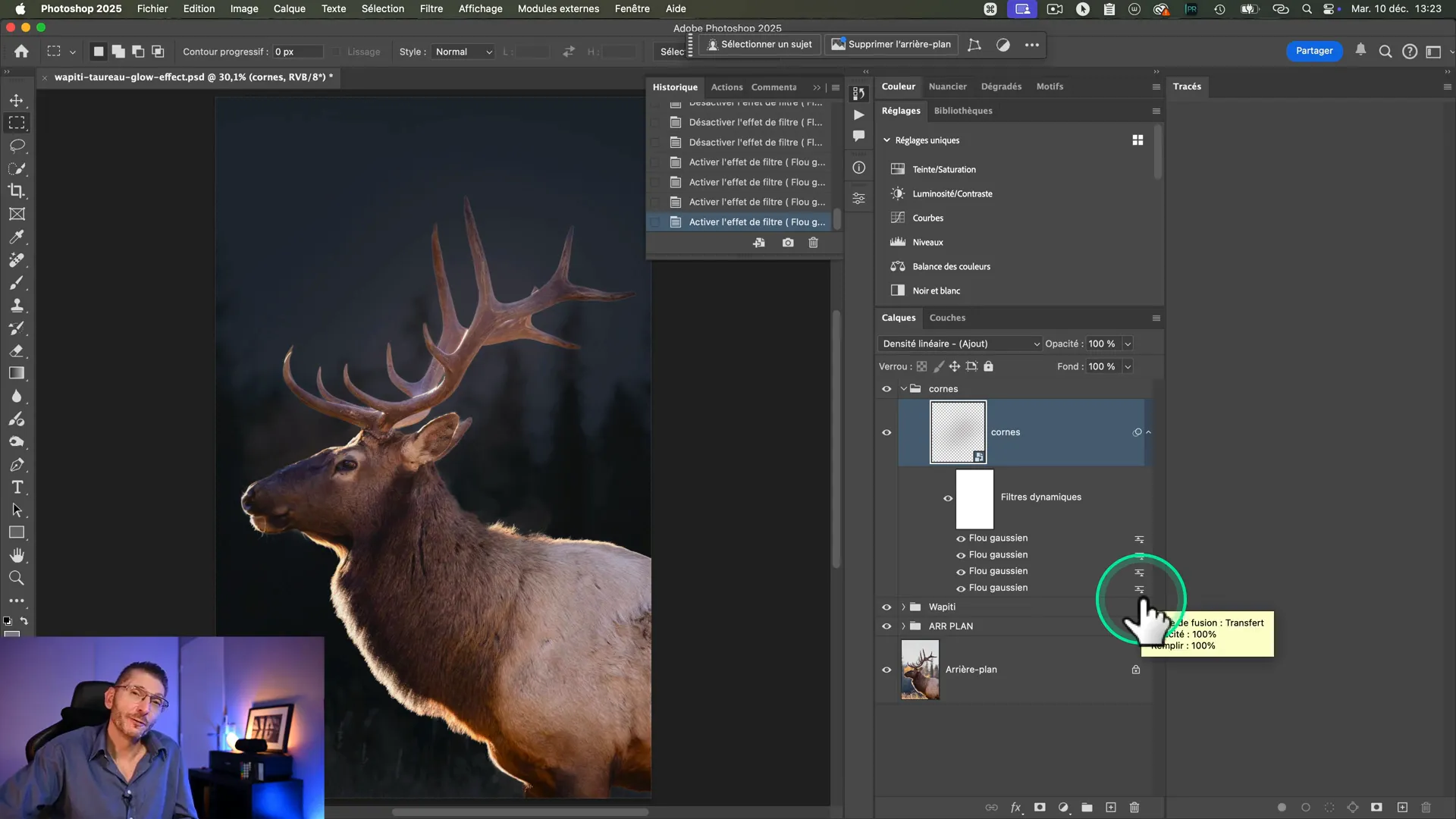Image resolution: width=1456 pixels, height=819 pixels.
Task: Select the Eyedropper tool
Action: [x=17, y=237]
